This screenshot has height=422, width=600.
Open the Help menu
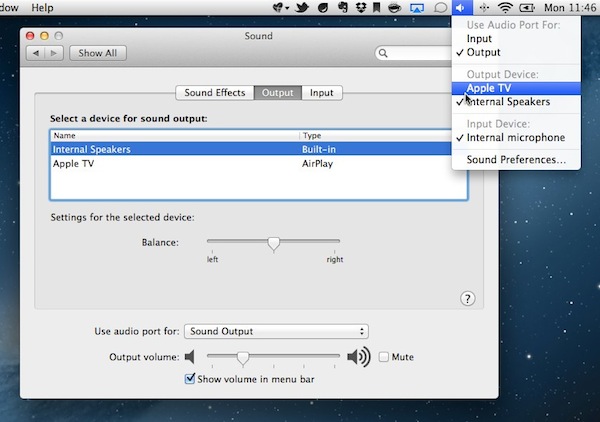pos(42,8)
